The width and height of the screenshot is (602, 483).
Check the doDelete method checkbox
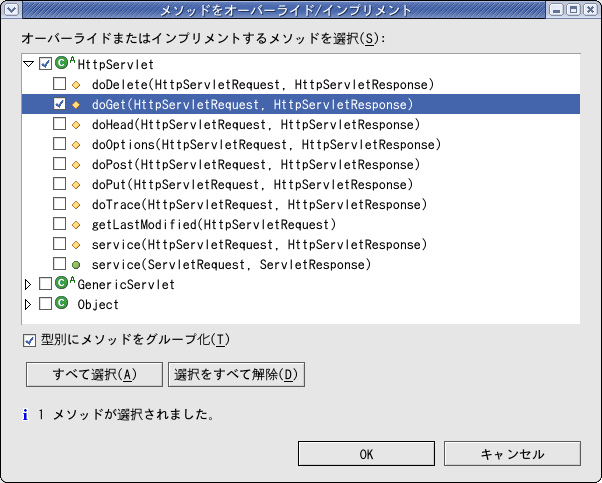59,83
